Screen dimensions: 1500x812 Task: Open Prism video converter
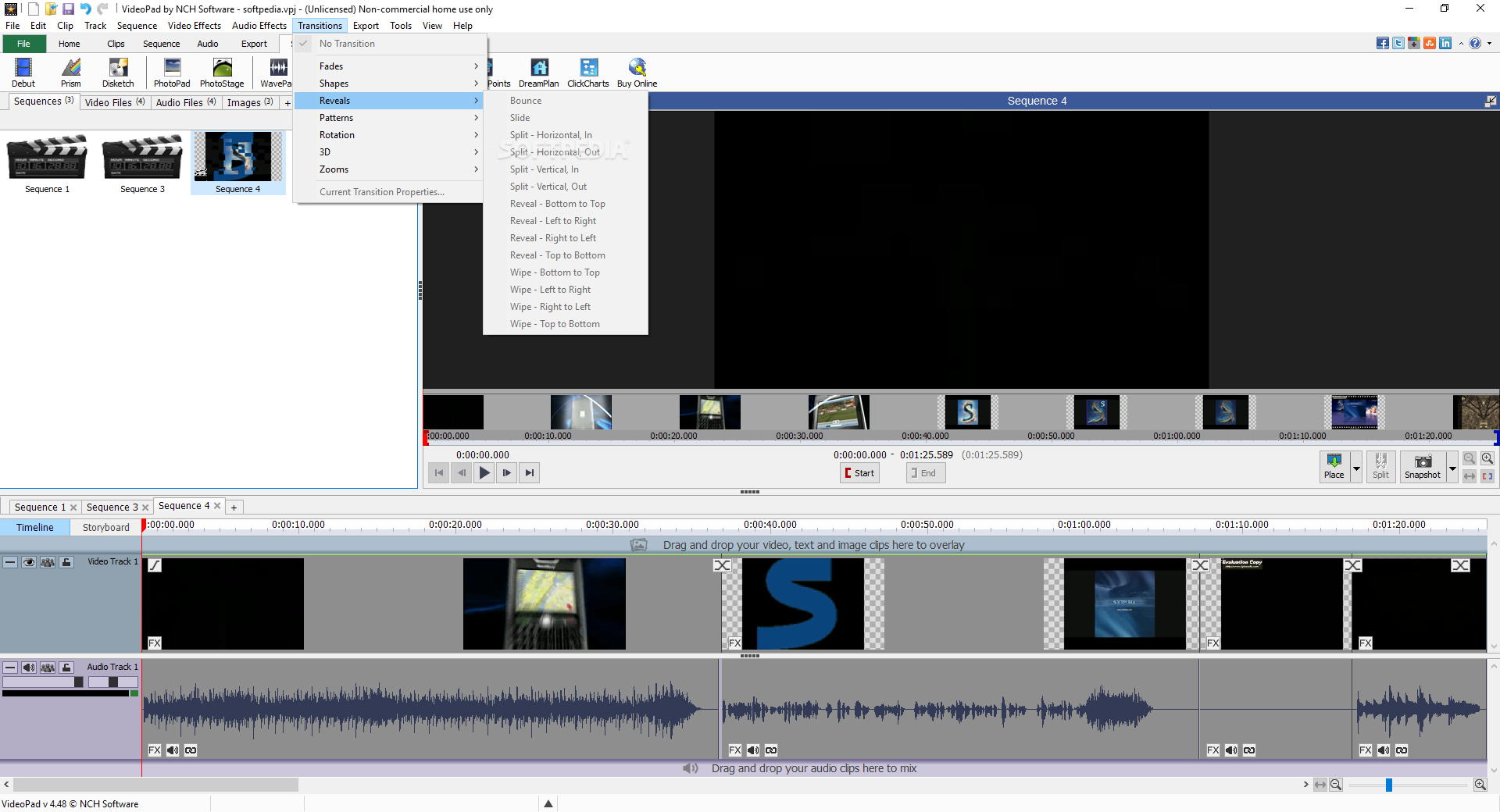tap(70, 73)
